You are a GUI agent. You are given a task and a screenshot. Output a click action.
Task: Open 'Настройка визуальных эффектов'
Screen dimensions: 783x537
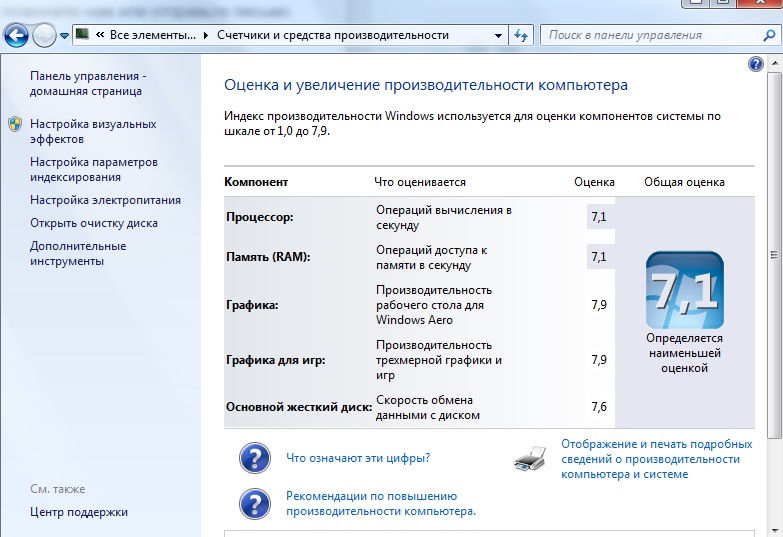(x=93, y=131)
